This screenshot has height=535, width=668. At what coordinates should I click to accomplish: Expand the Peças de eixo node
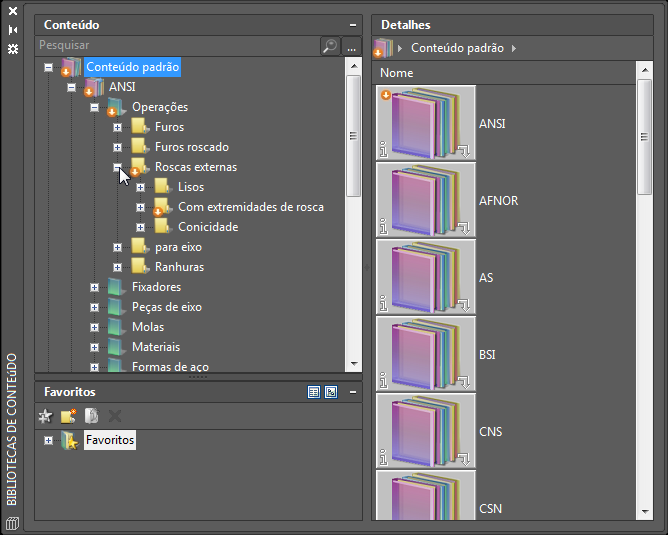(x=95, y=308)
